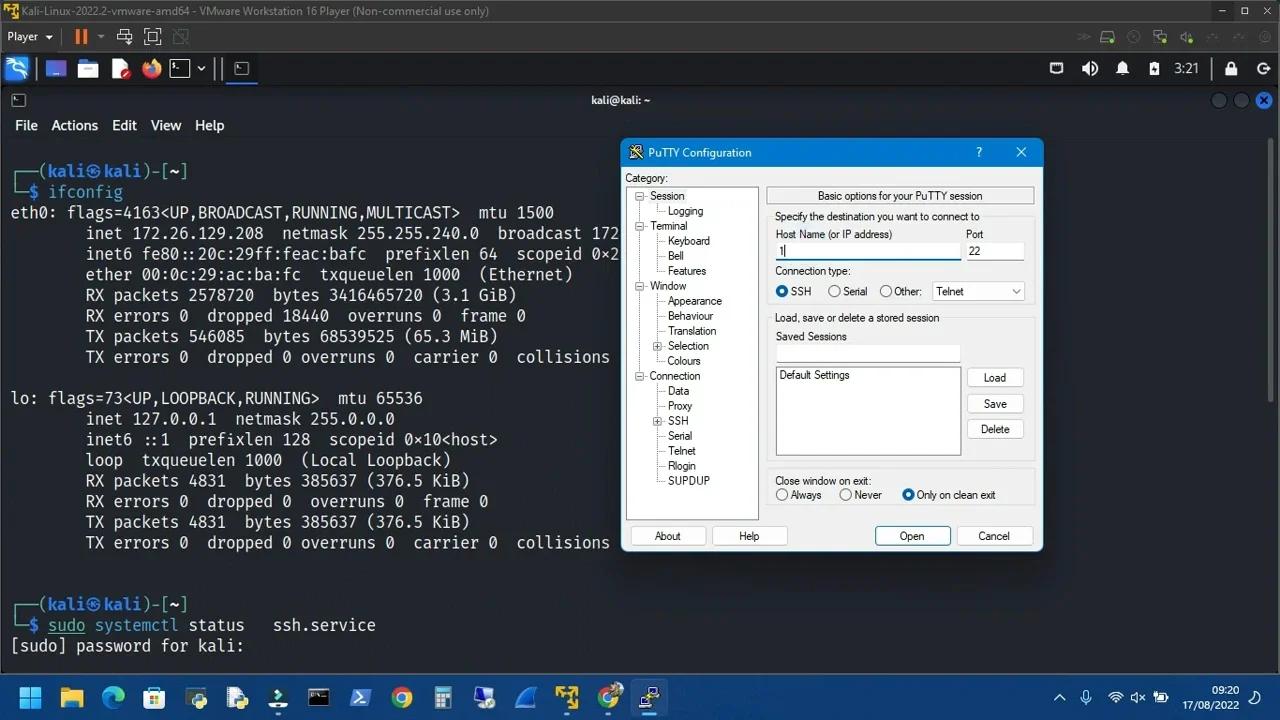Open the Player dropdown menu
1280x720 pixels.
[30, 37]
